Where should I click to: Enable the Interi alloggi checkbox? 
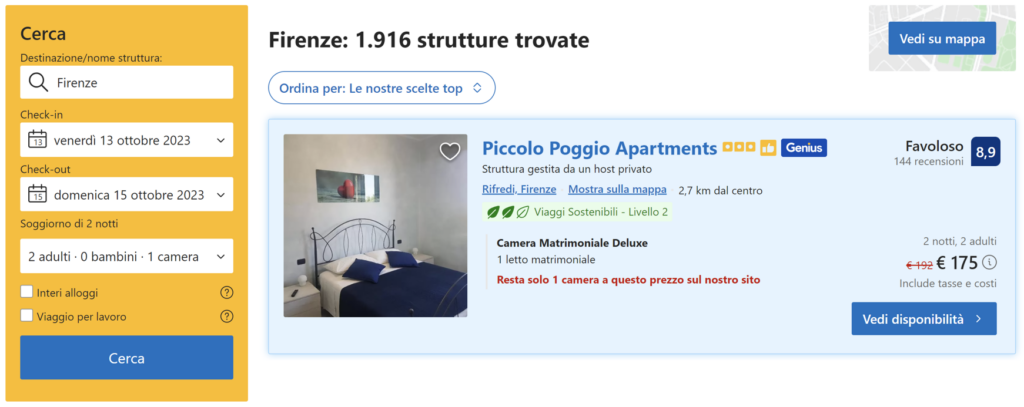pyautogui.click(x=27, y=292)
